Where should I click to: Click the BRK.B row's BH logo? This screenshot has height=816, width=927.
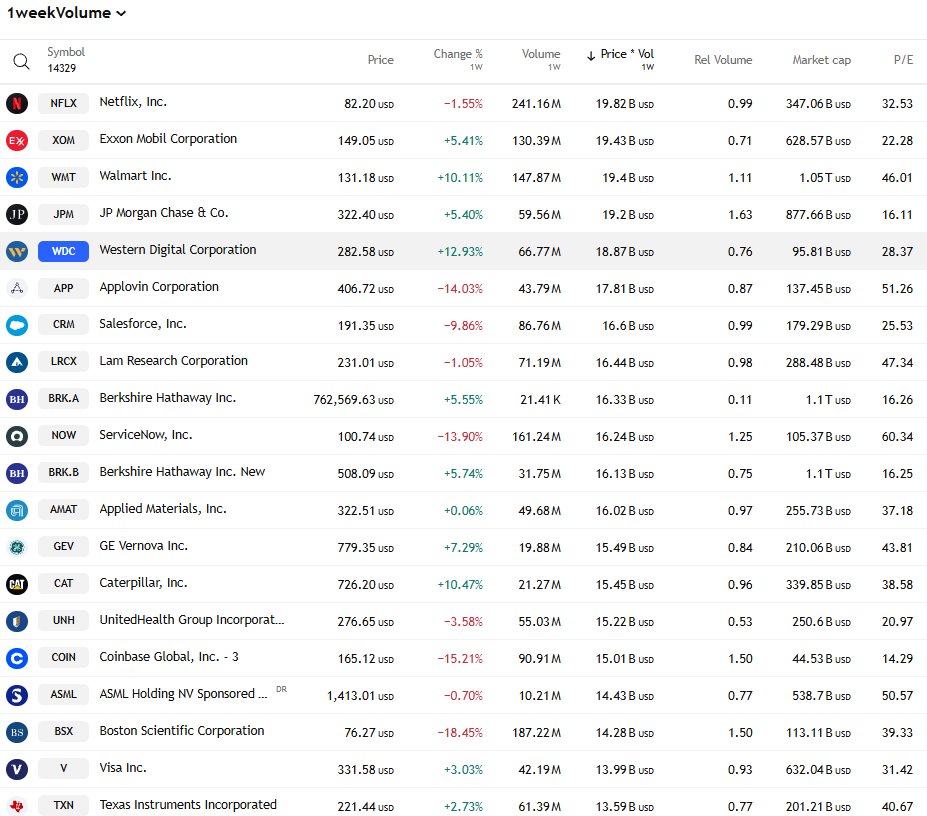pos(17,473)
